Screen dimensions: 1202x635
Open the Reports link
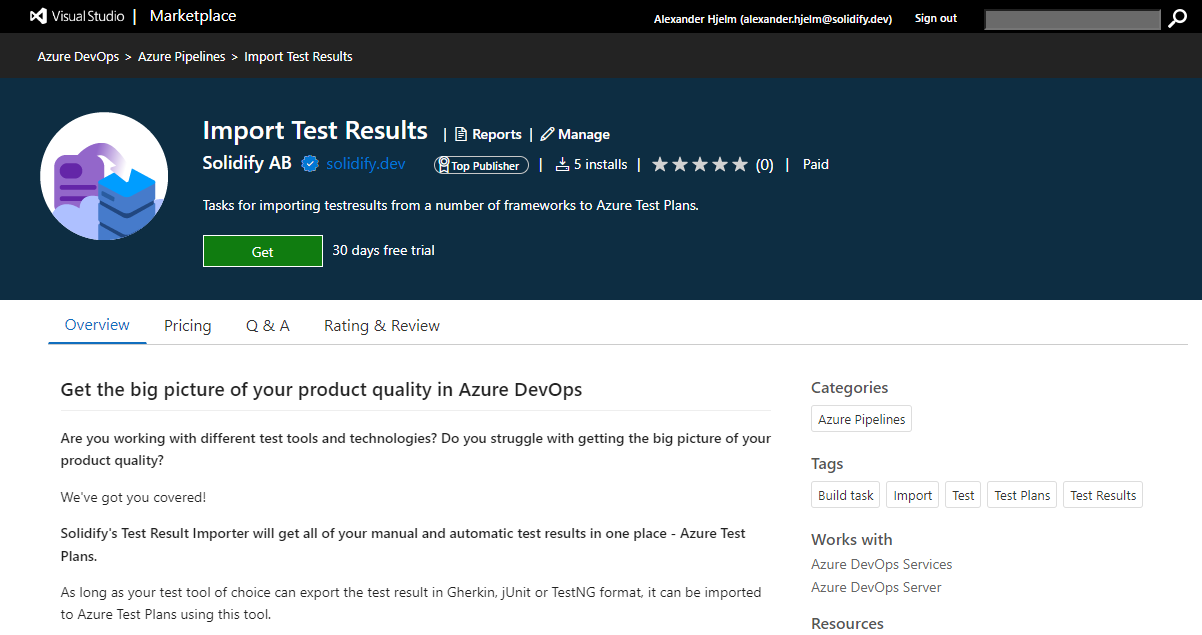(488, 134)
